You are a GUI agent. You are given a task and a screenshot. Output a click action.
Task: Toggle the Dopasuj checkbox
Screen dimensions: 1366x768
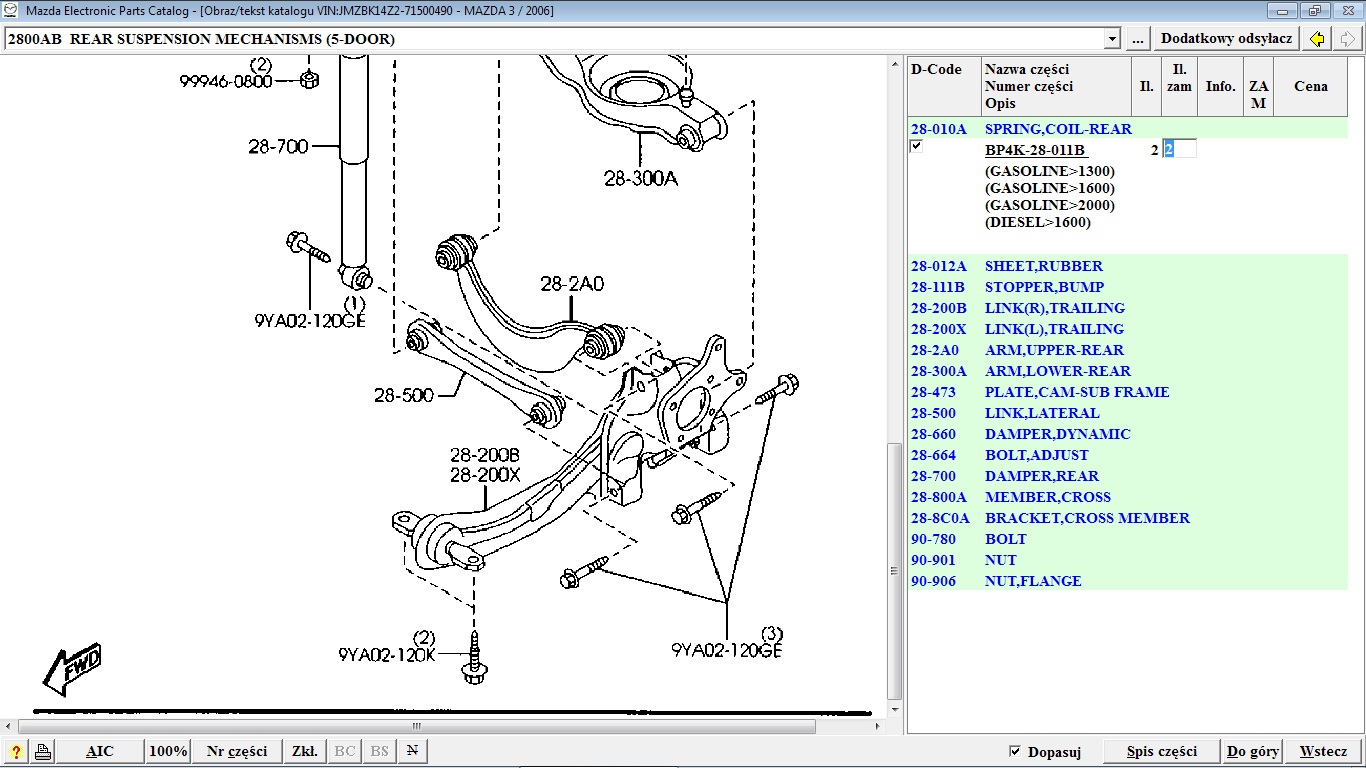tap(1015, 751)
